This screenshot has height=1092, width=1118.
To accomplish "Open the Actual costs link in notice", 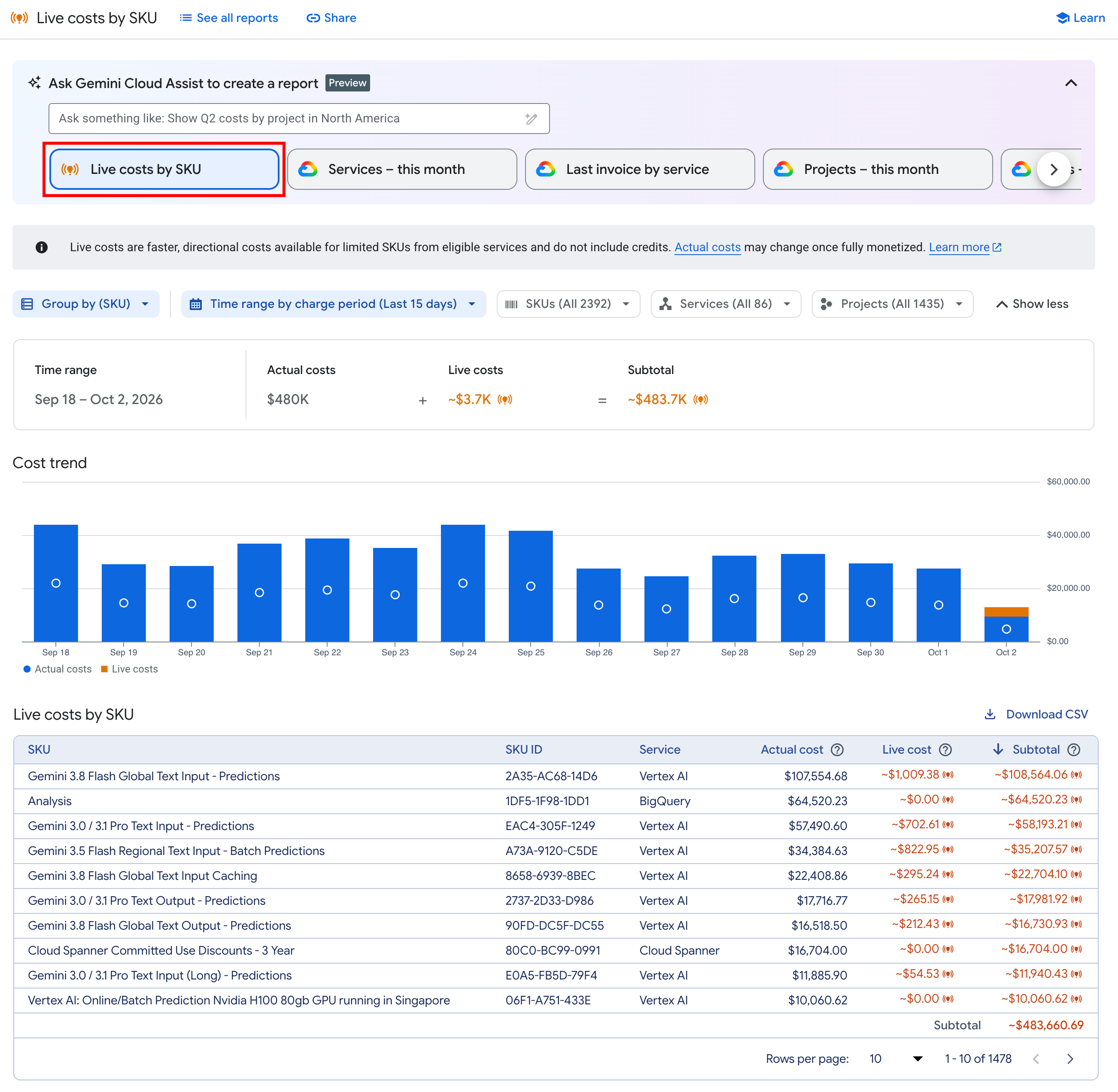I will click(x=707, y=247).
